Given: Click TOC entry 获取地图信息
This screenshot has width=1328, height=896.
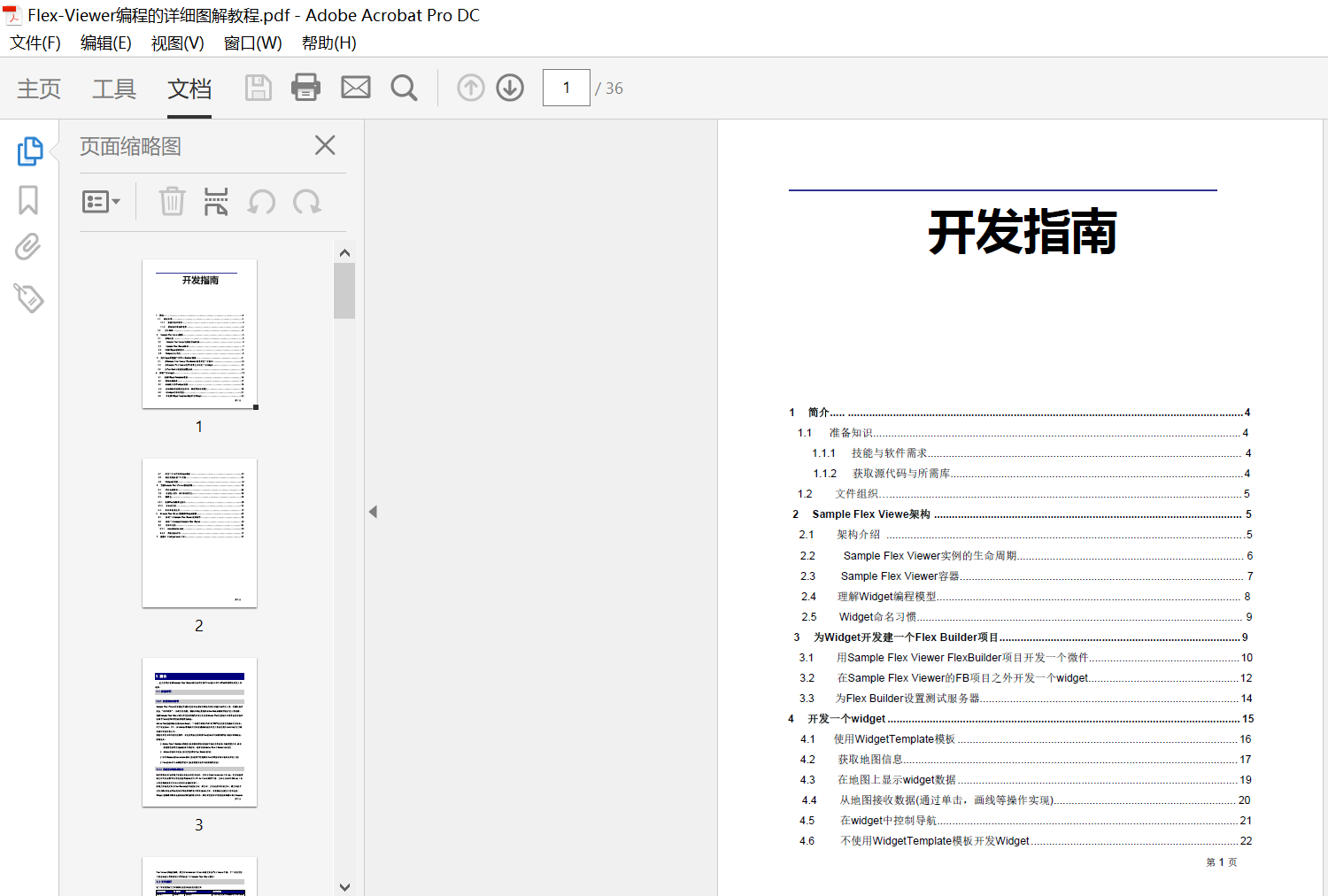Looking at the screenshot, I should (x=1025, y=760).
